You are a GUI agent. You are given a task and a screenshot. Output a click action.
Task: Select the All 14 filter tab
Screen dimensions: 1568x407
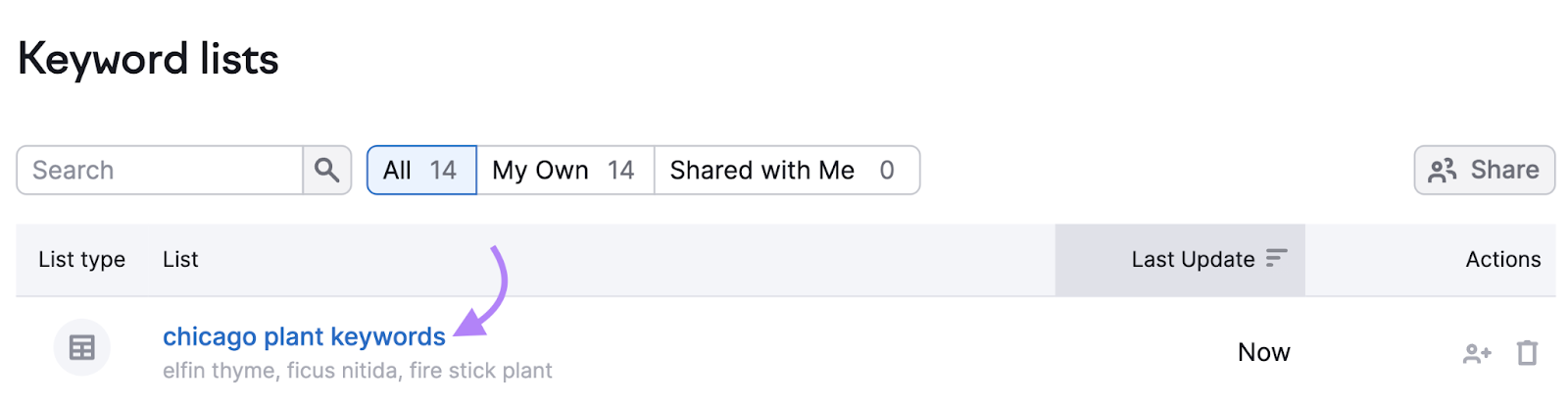click(421, 171)
